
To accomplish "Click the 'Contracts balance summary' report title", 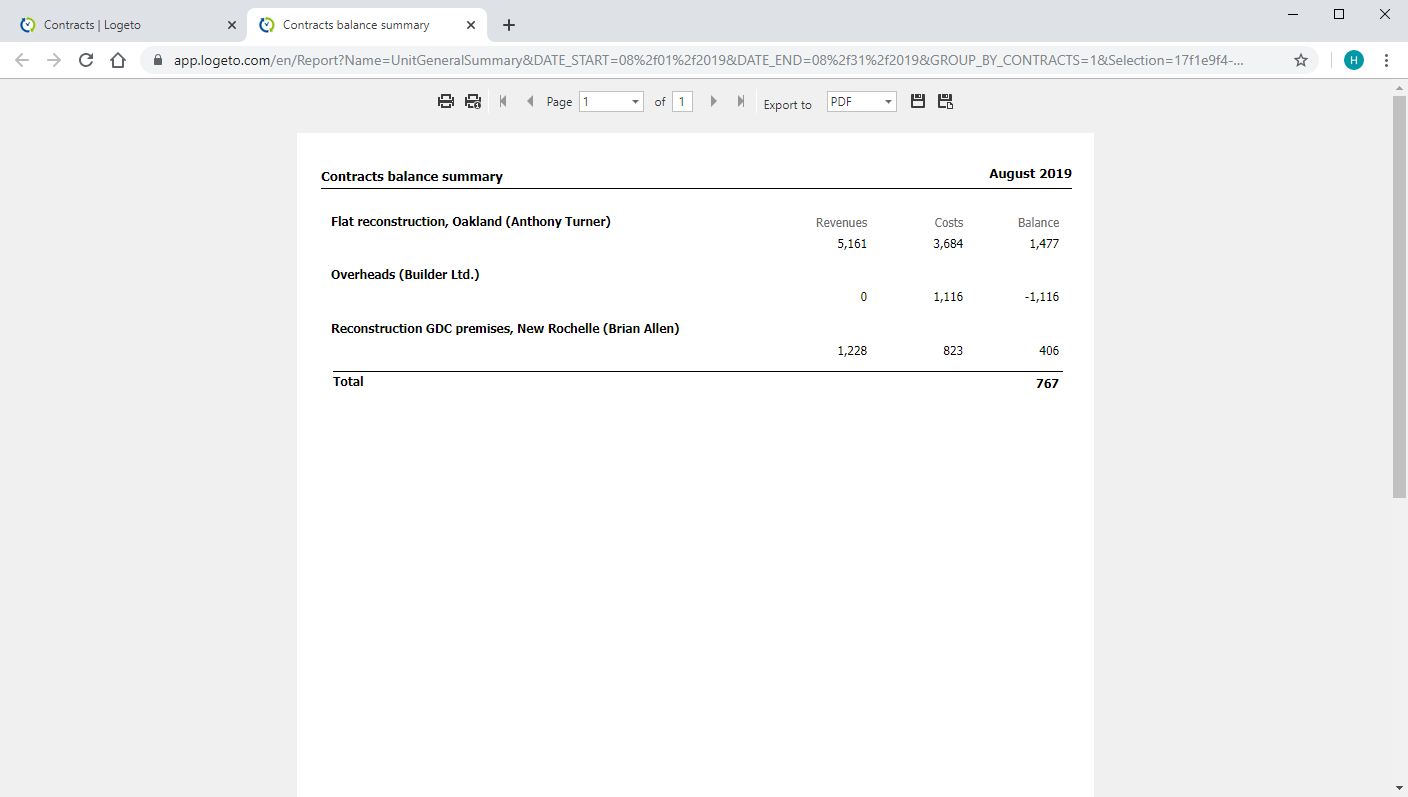I will pyautogui.click(x=412, y=177).
